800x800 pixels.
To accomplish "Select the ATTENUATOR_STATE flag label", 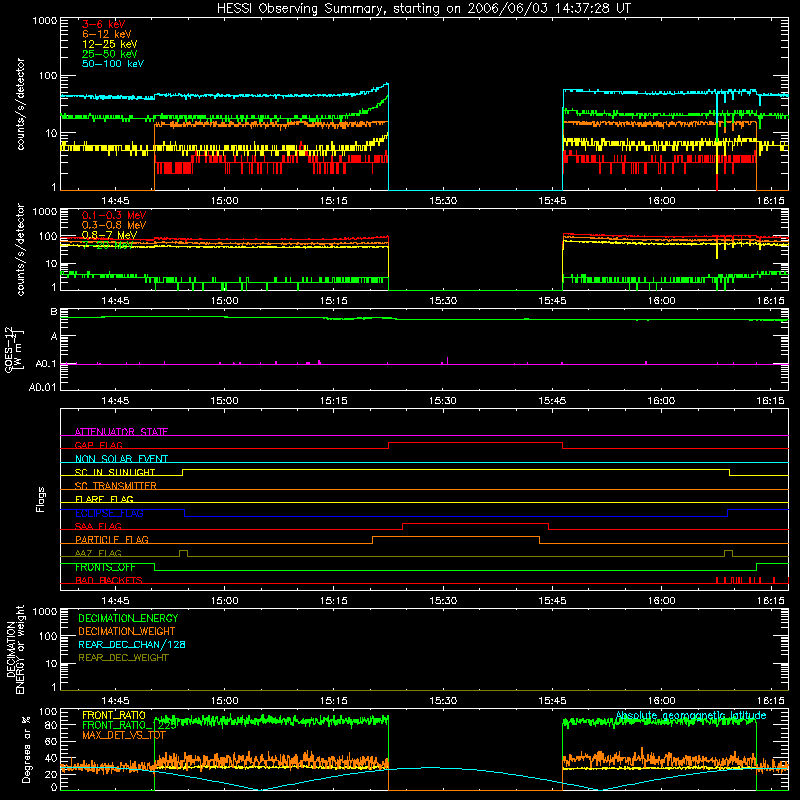I will [121, 432].
